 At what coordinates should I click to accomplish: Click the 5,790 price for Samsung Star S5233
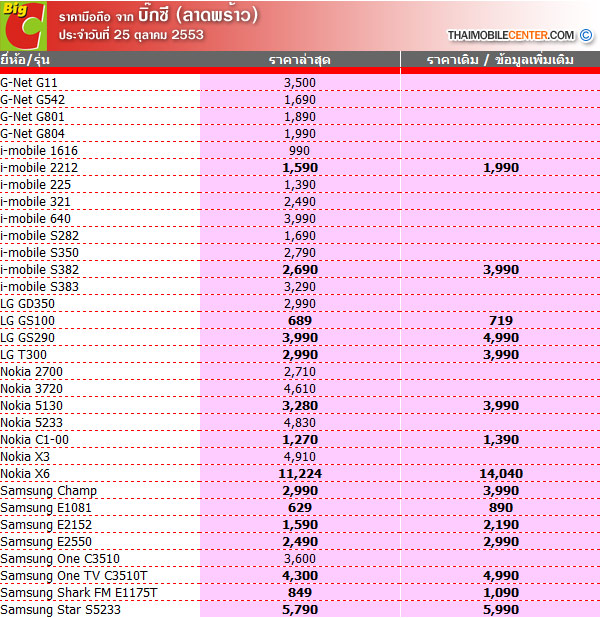(300, 609)
